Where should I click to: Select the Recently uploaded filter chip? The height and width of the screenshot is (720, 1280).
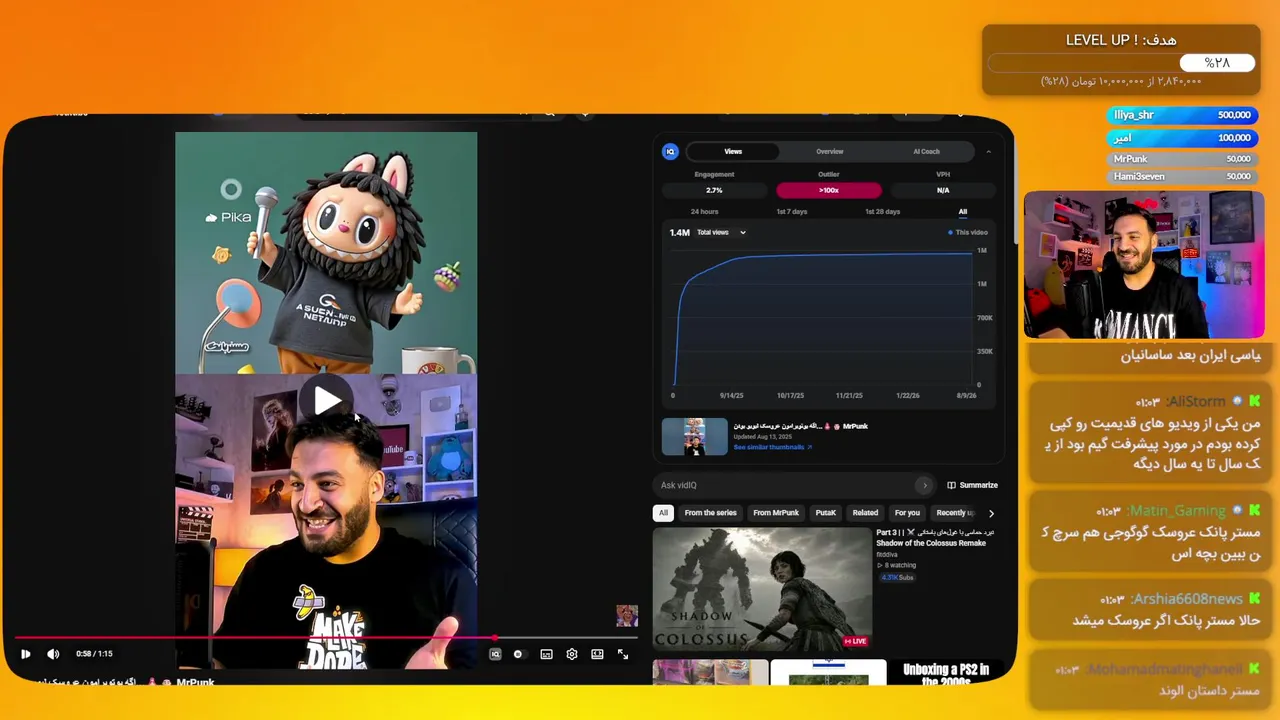pos(955,513)
